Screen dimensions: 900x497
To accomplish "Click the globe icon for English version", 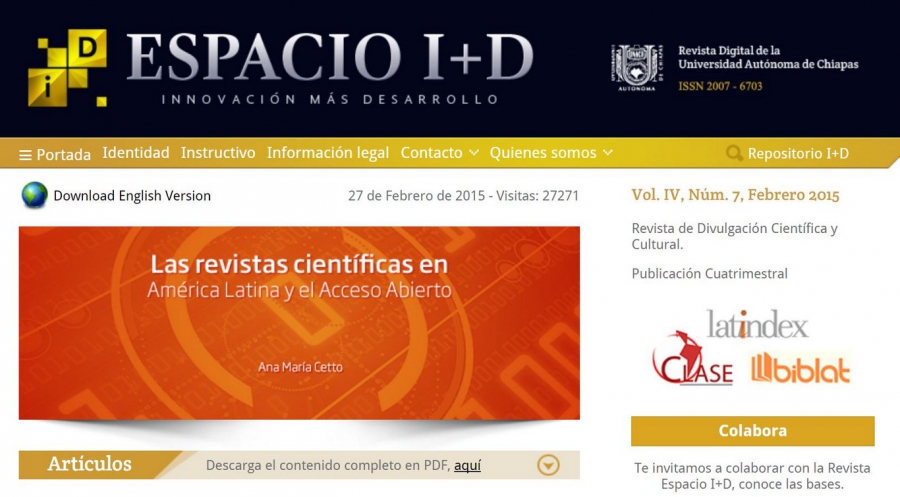I will (34, 195).
